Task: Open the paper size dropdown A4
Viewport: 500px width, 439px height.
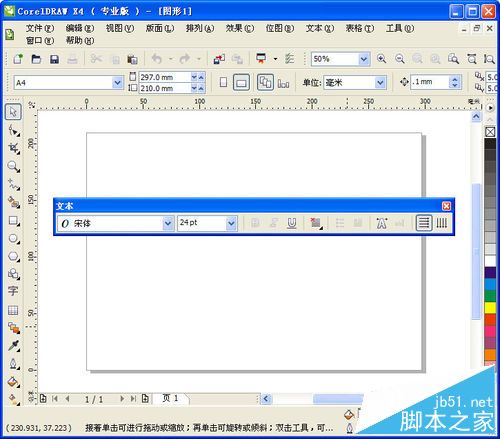Action: [117, 82]
